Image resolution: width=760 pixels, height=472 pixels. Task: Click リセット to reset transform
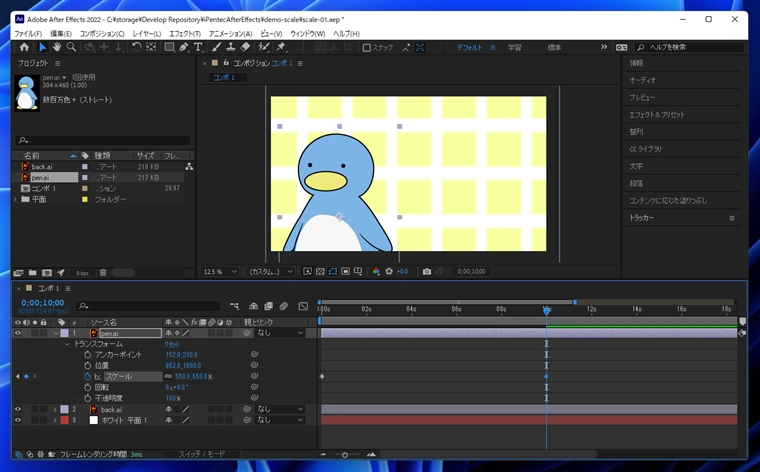pyautogui.click(x=172, y=344)
